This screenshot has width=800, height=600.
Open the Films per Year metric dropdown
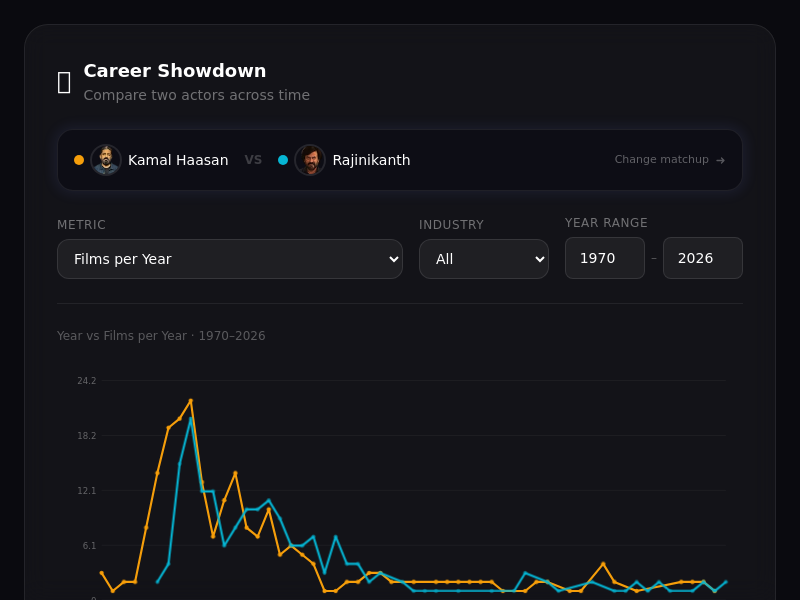[230, 259]
